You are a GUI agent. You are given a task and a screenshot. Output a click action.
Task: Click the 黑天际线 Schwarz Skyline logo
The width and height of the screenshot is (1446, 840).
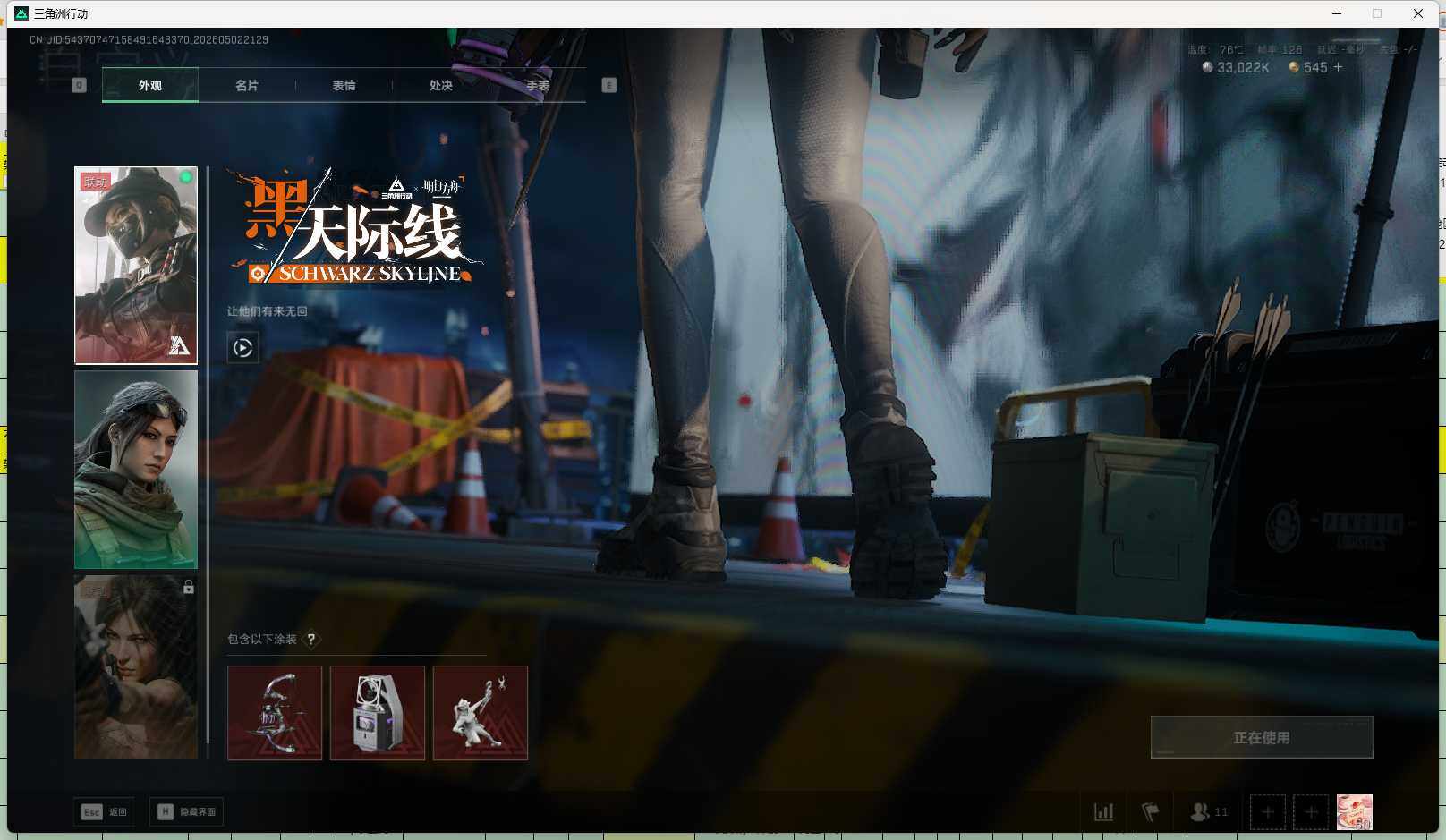[356, 227]
